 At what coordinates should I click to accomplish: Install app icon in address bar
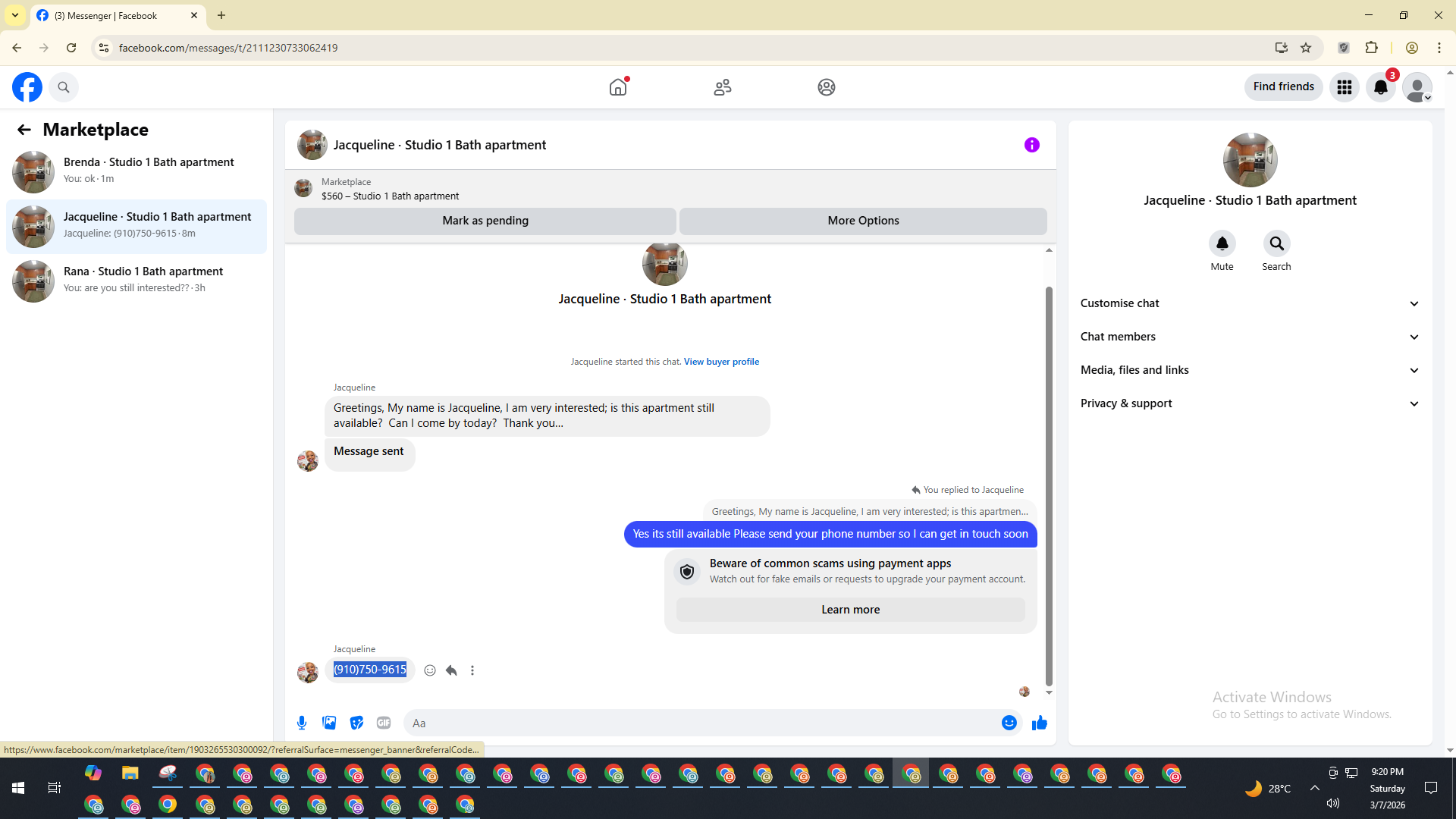(1282, 48)
